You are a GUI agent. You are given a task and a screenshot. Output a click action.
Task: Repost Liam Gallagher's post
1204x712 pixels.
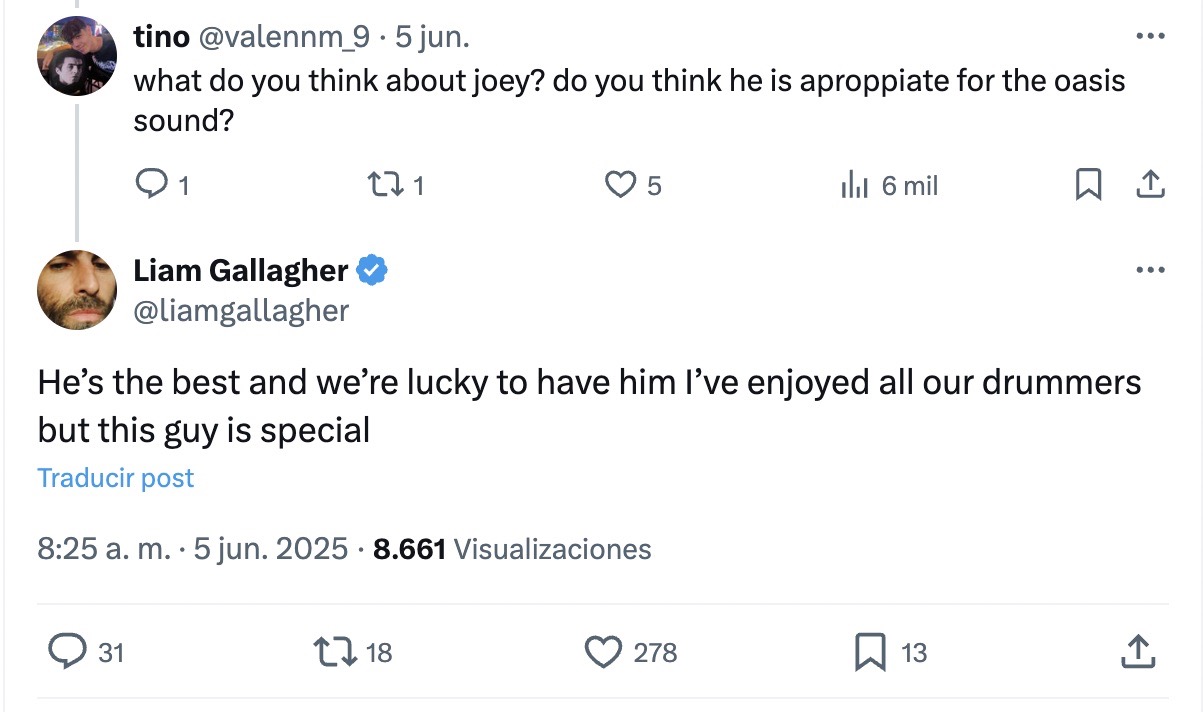pyautogui.click(x=331, y=652)
